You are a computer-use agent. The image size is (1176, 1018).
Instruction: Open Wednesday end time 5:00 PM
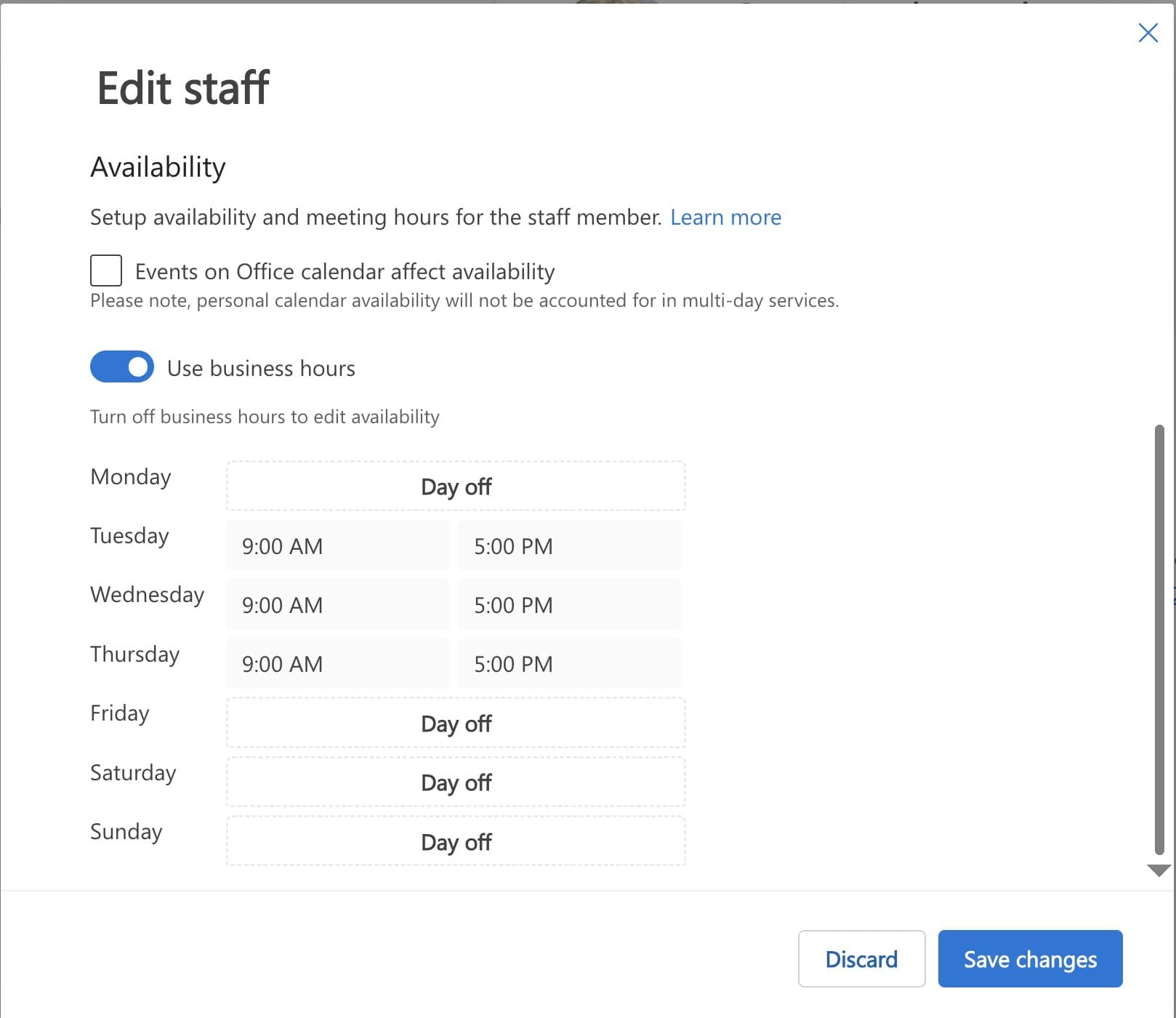[569, 605]
